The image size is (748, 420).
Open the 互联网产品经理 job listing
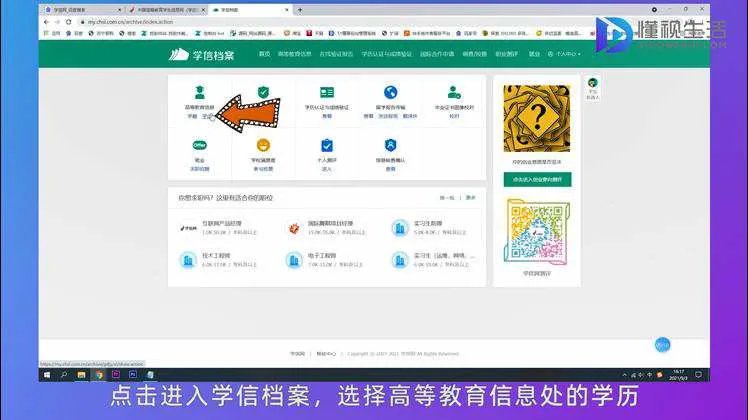click(x=222, y=223)
